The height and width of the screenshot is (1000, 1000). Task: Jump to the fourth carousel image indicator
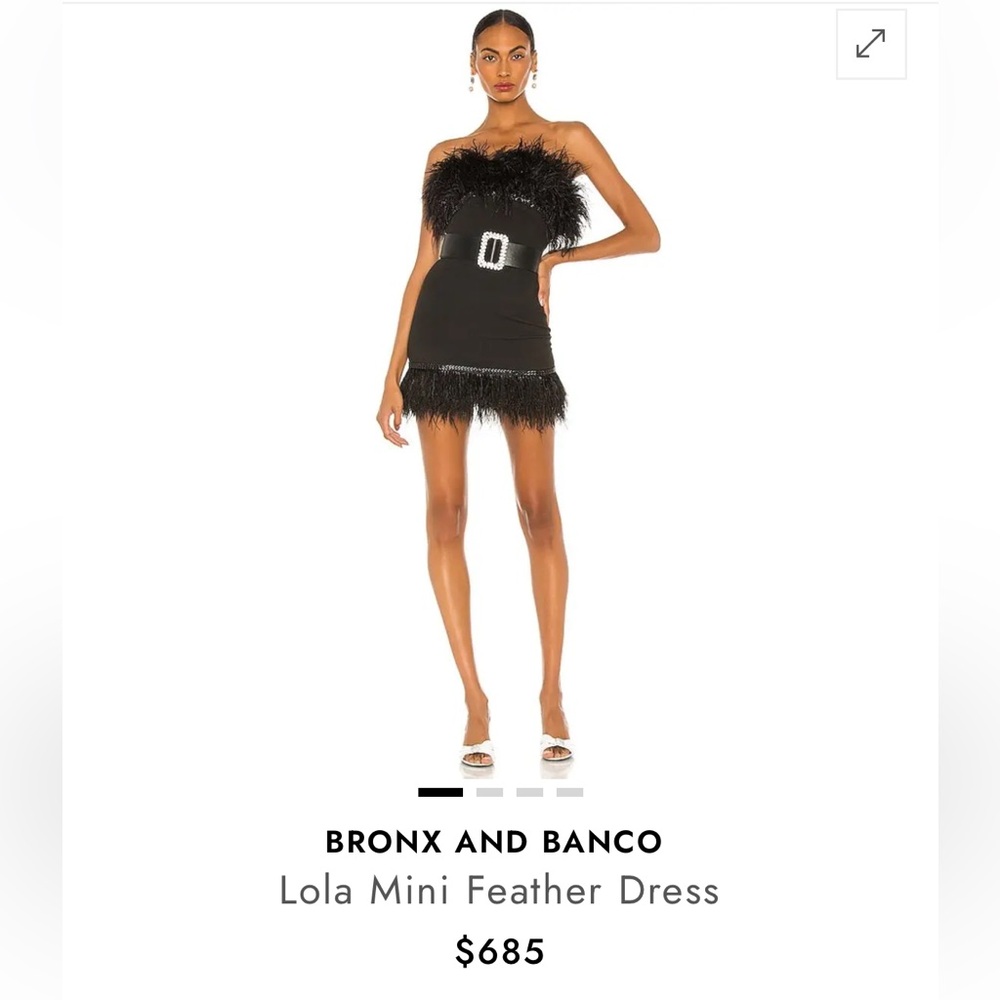pyautogui.click(x=570, y=792)
